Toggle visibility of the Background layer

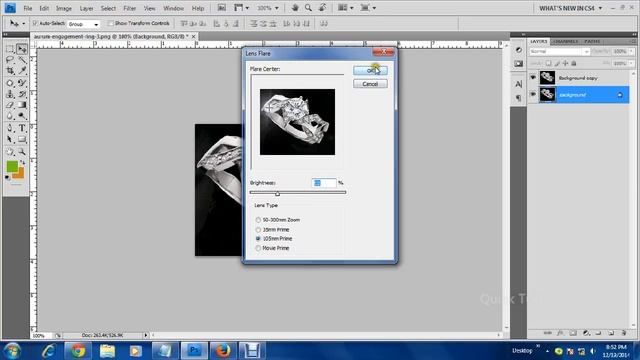(533, 94)
